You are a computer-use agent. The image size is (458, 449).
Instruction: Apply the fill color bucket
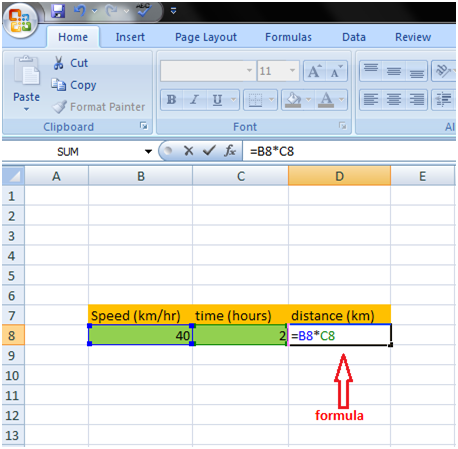293,100
